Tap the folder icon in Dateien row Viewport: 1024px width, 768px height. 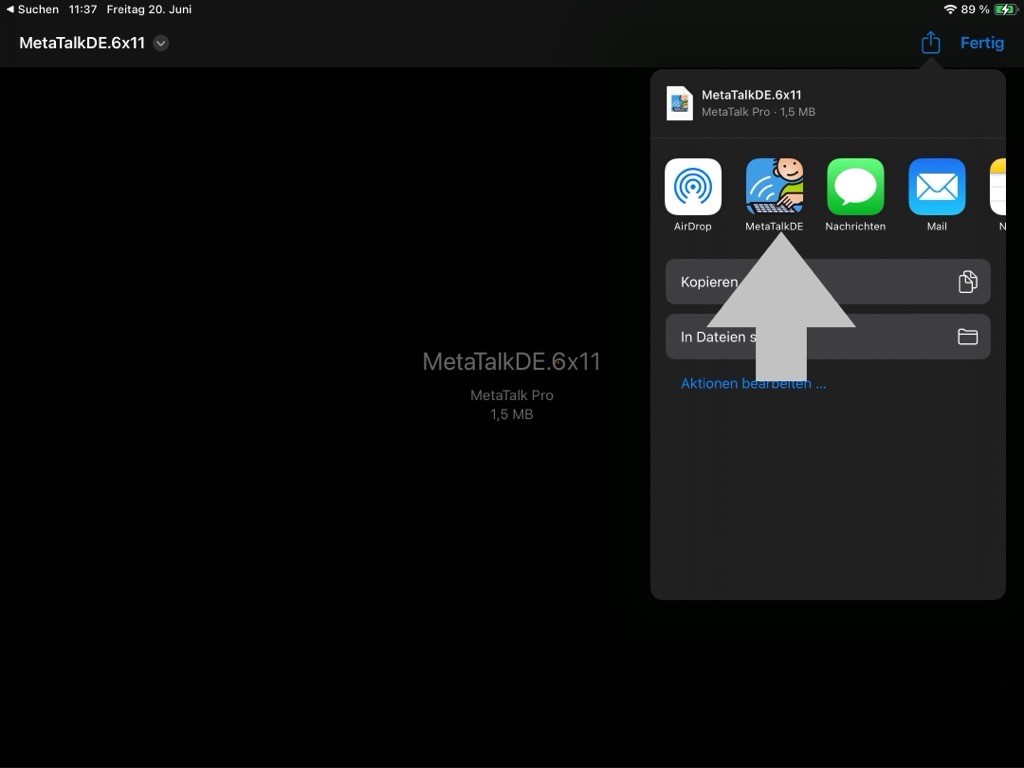967,336
